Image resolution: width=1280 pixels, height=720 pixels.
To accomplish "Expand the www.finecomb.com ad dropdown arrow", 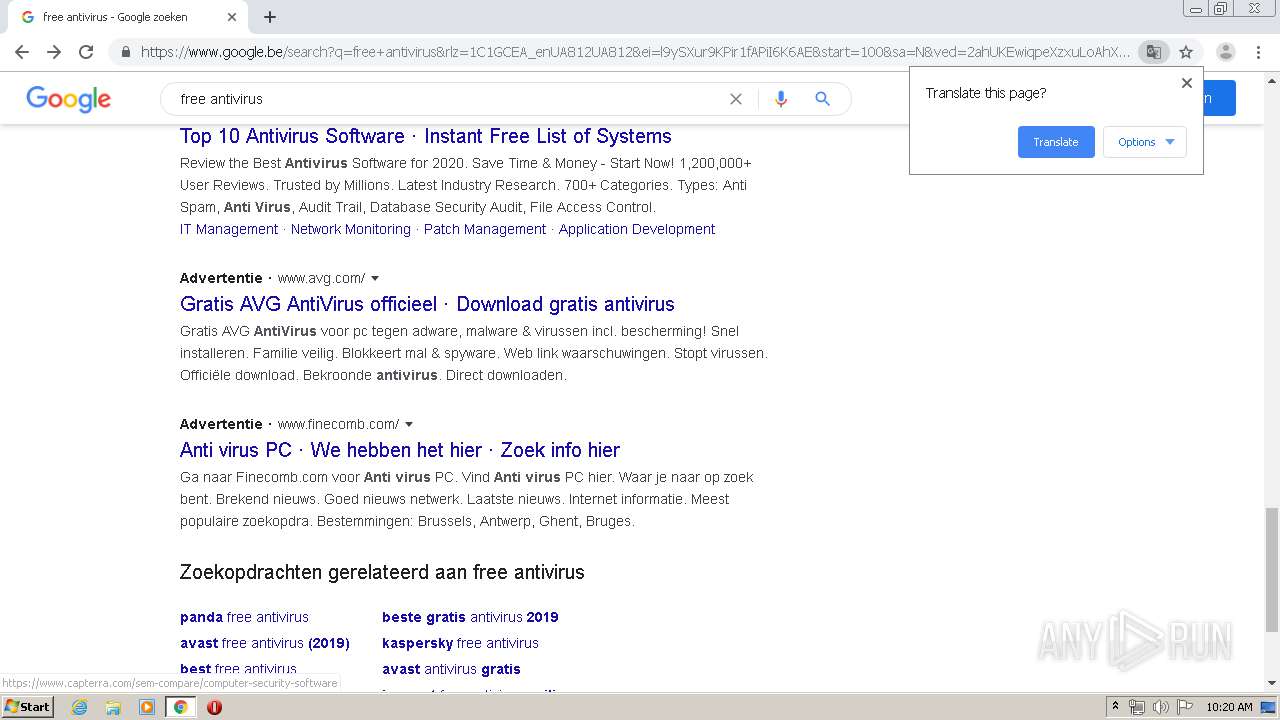I will (409, 424).
